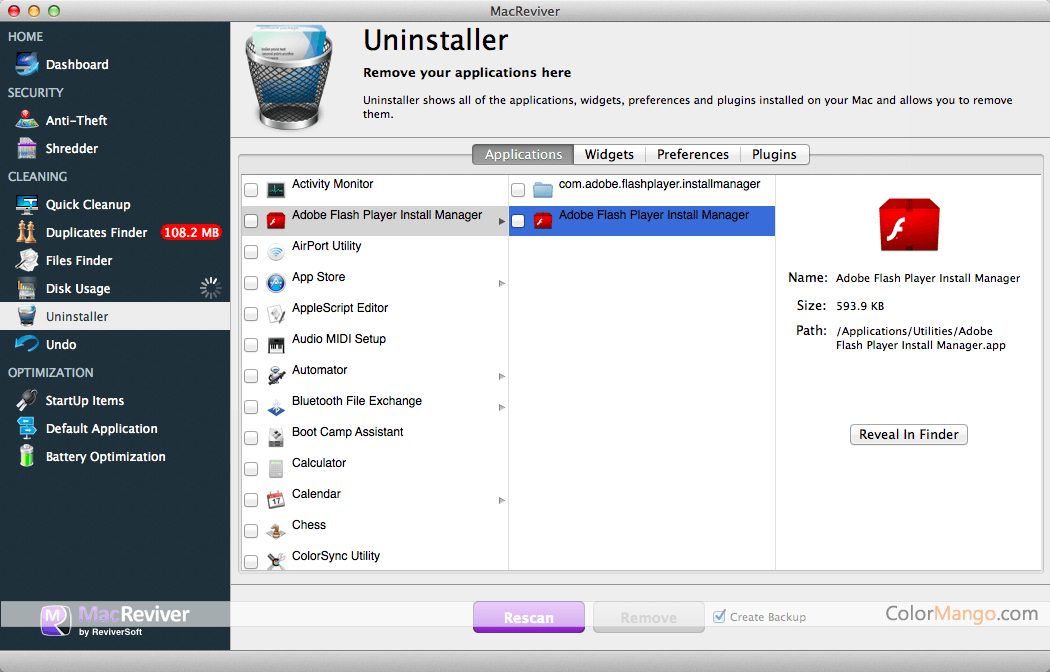The height and width of the screenshot is (672, 1050).
Task: Expand Automator's related files arrow
Action: pos(502,377)
